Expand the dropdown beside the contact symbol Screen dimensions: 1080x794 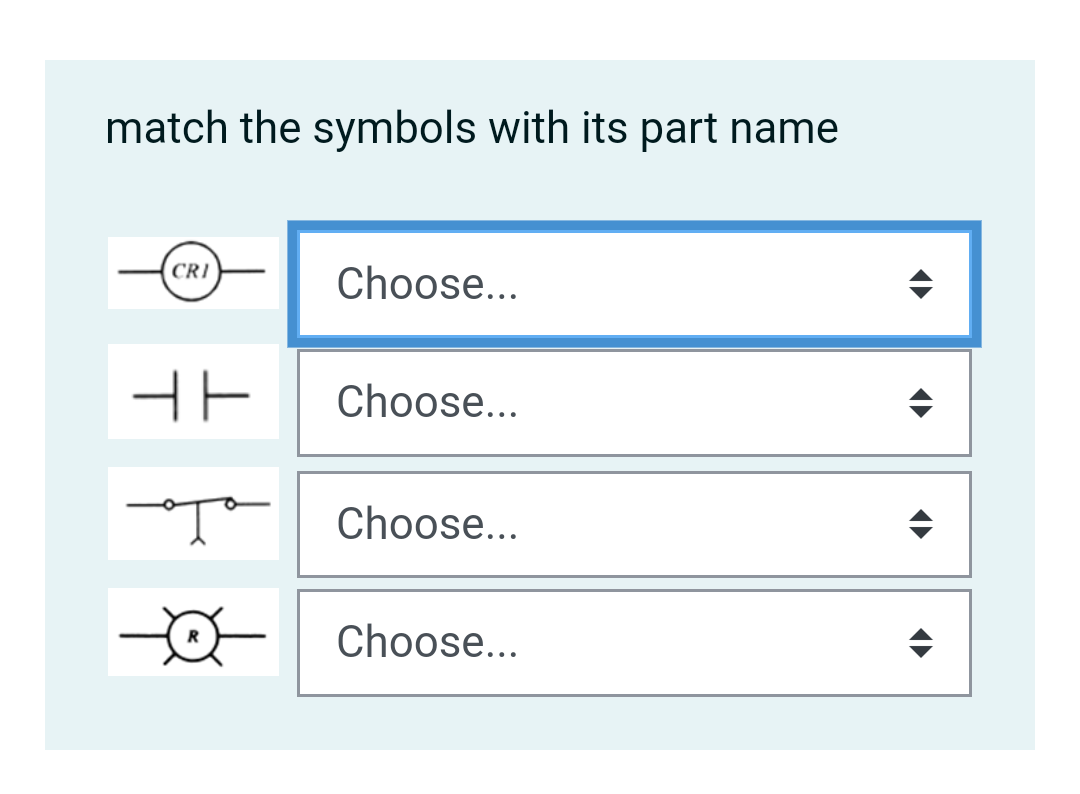tap(634, 403)
